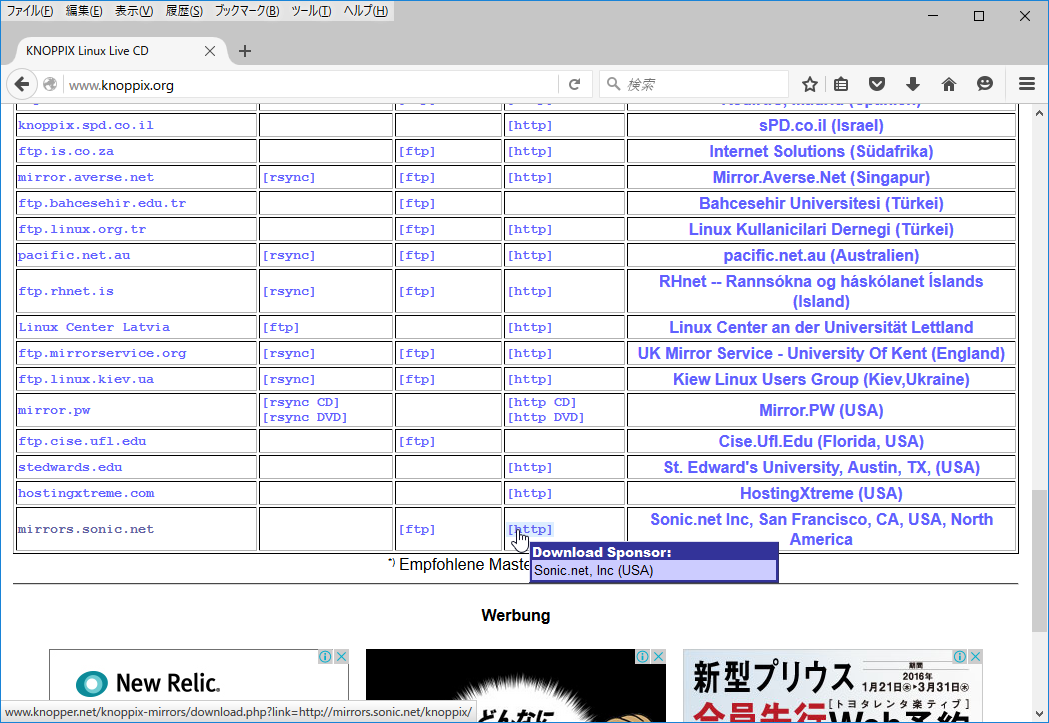The width and height of the screenshot is (1049, 723).
Task: Open UK Mirror Service University Of Kent link
Action: (x=821, y=353)
